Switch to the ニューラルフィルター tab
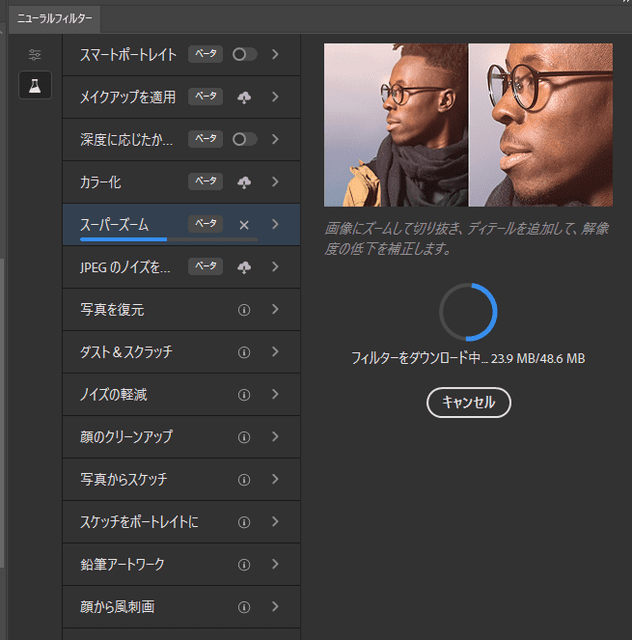The height and width of the screenshot is (640, 632). [x=54, y=19]
